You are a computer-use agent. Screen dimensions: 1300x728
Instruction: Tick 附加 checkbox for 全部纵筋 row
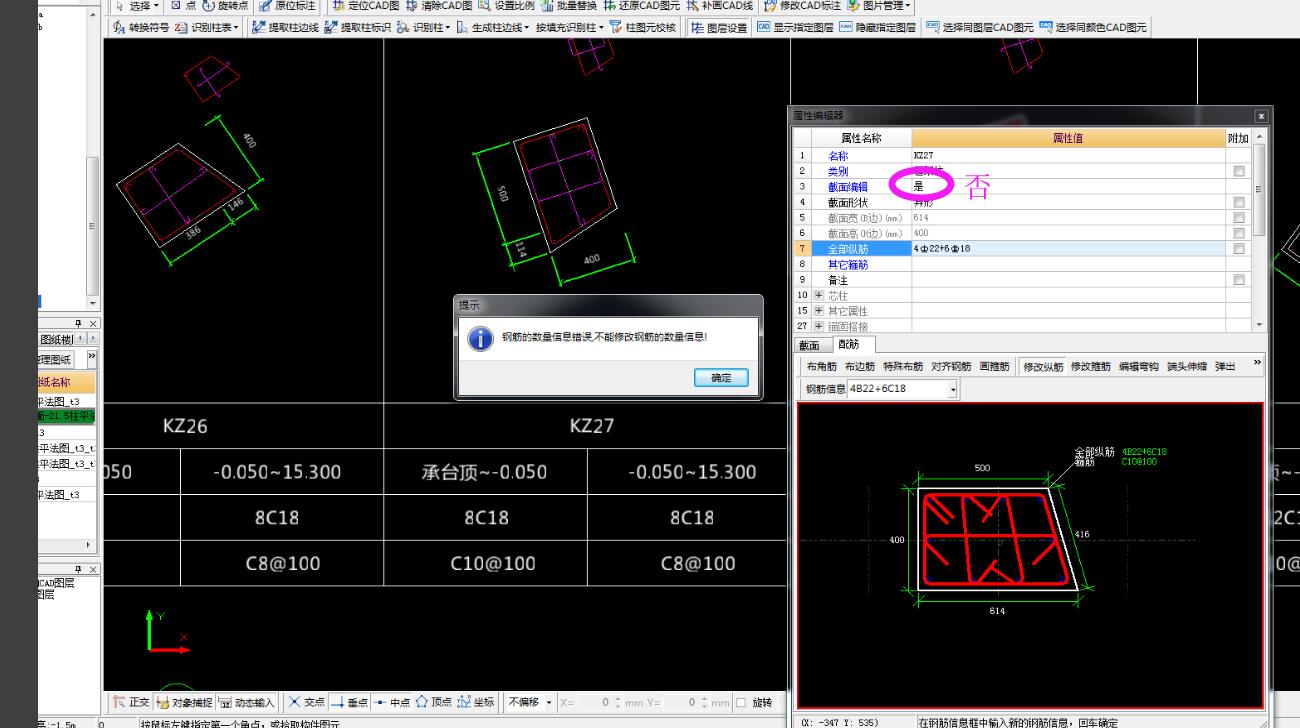pos(1239,248)
